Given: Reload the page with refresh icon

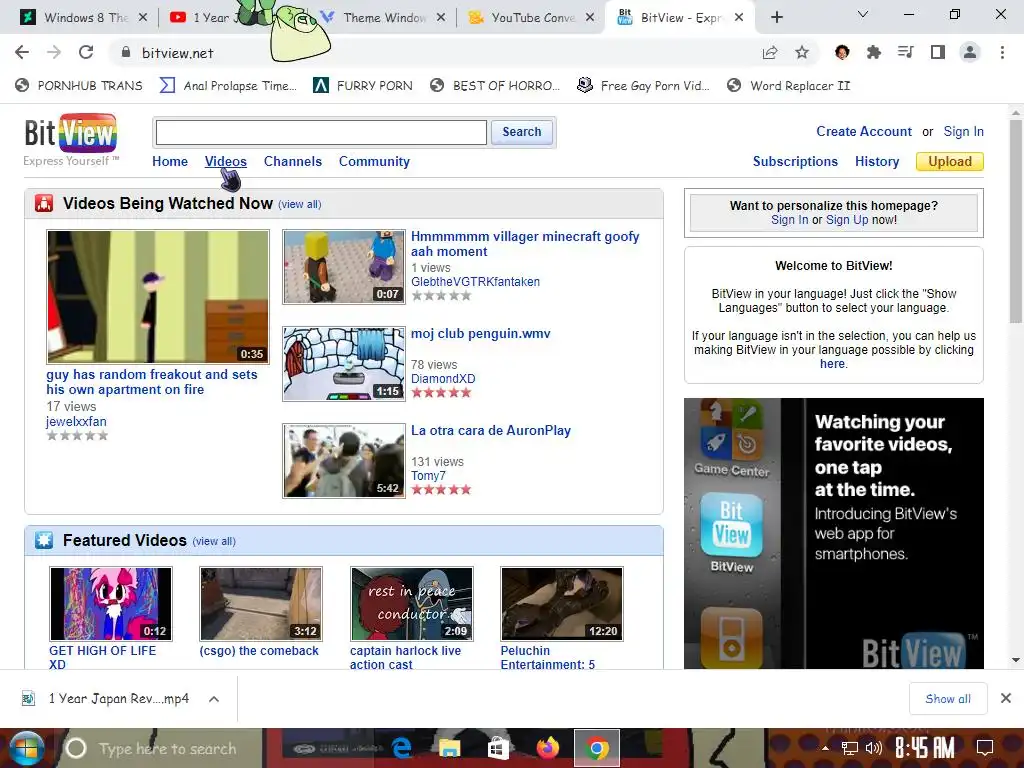Looking at the screenshot, I should 86,52.
